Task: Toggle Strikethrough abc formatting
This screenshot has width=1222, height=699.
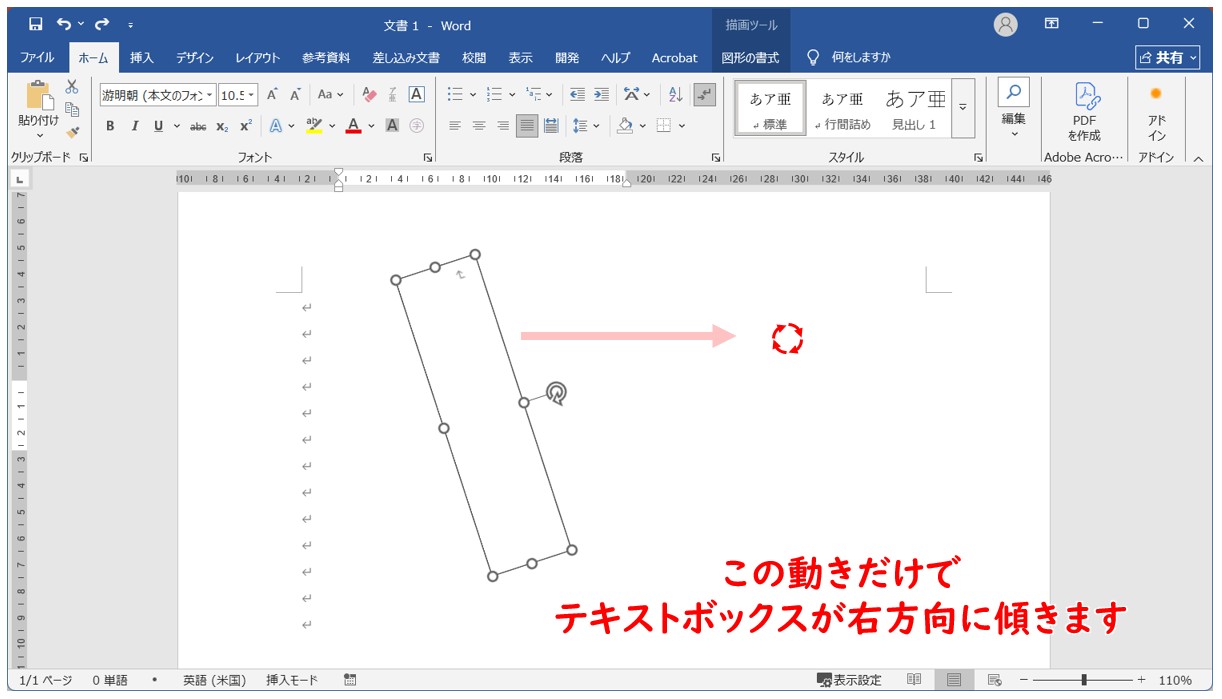Action: pyautogui.click(x=198, y=126)
